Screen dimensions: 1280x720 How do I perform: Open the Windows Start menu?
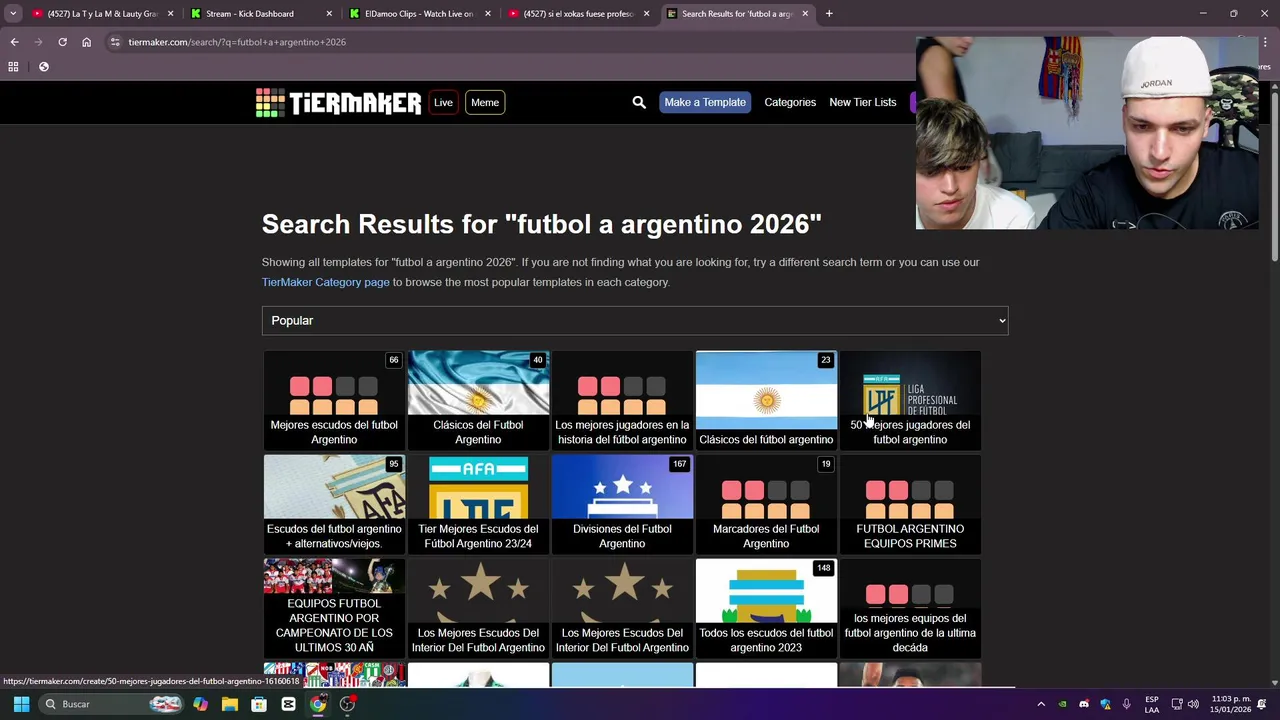point(21,704)
